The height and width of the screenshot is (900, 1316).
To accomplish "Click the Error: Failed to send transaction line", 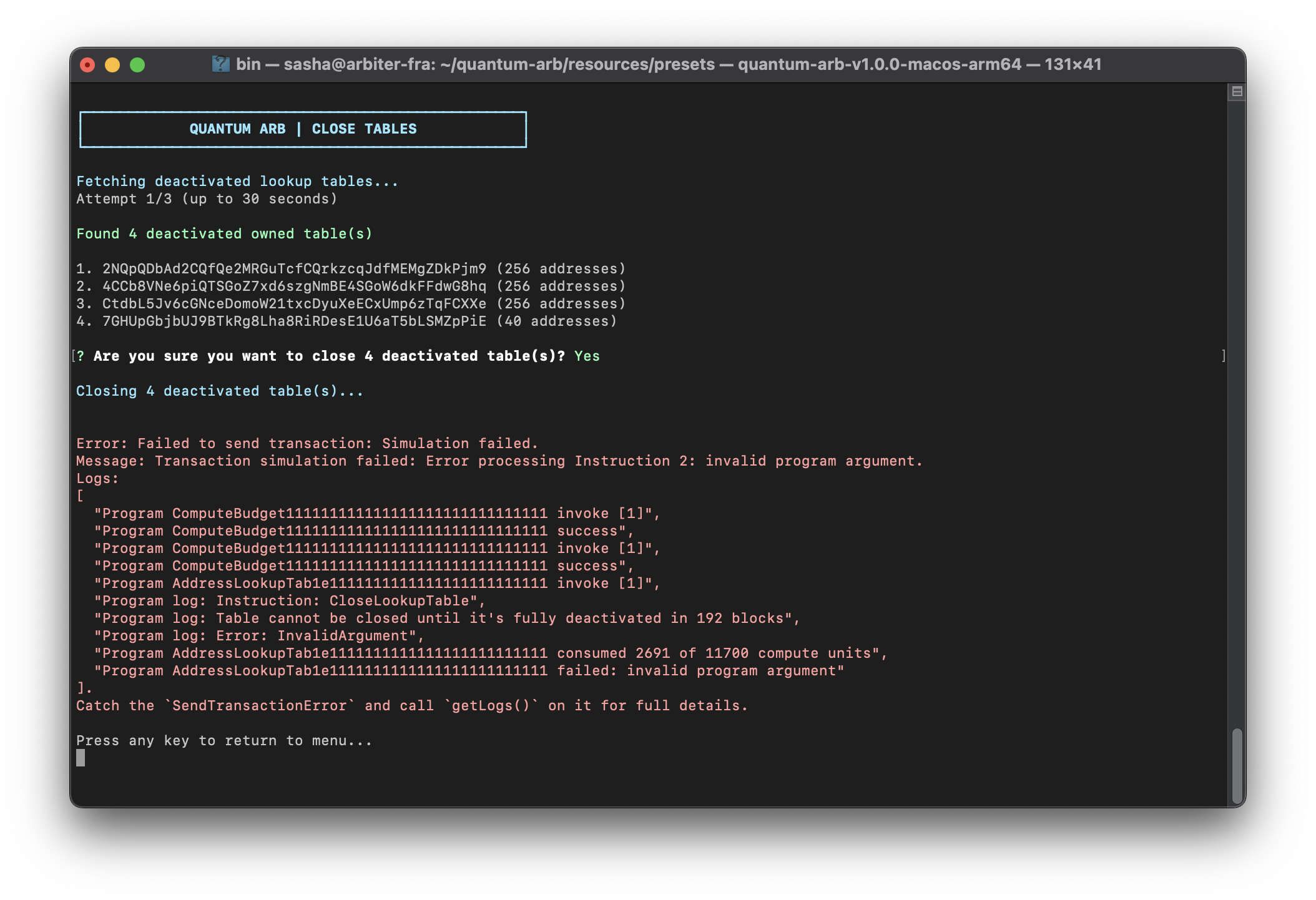I will tap(307, 444).
